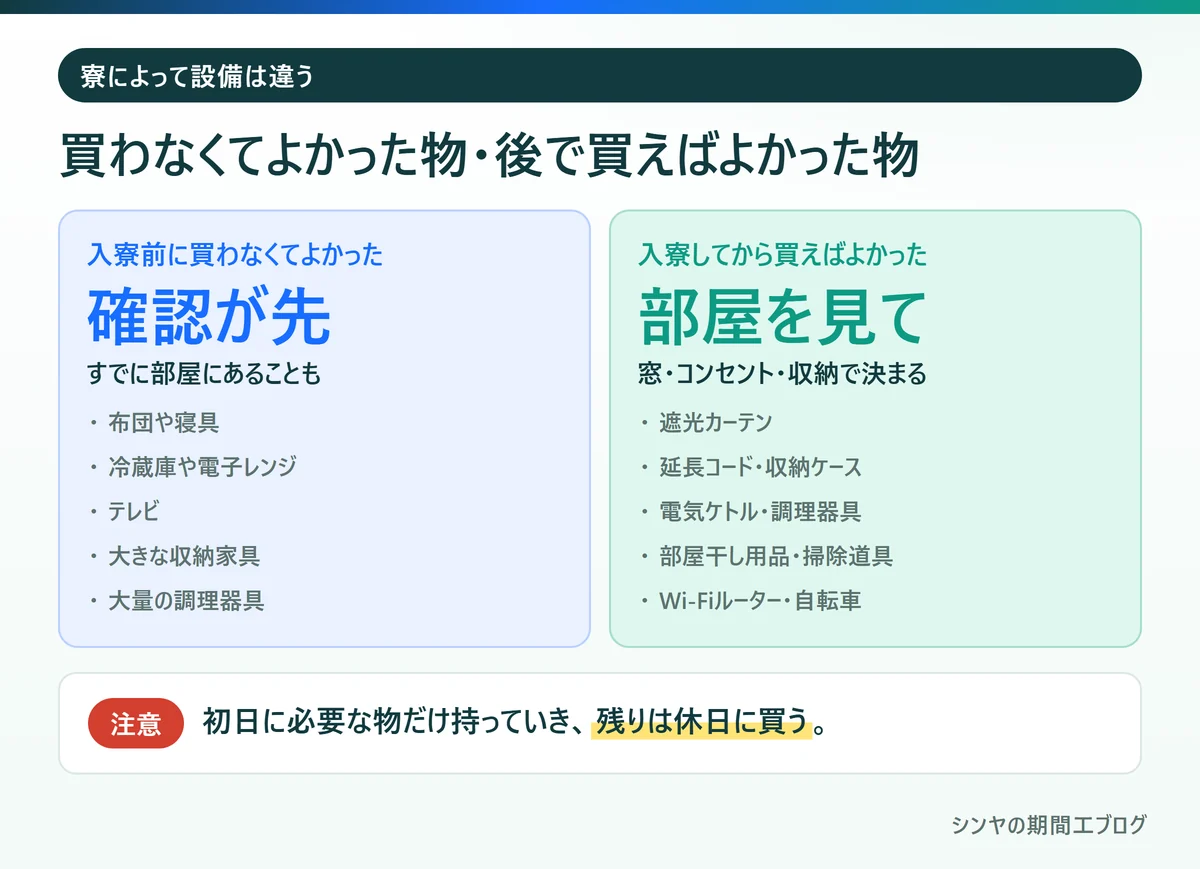Viewport: 1200px width, 869px height.
Task: Select the list item 冷蔵庫や電子レンジ
Action: (x=202, y=467)
